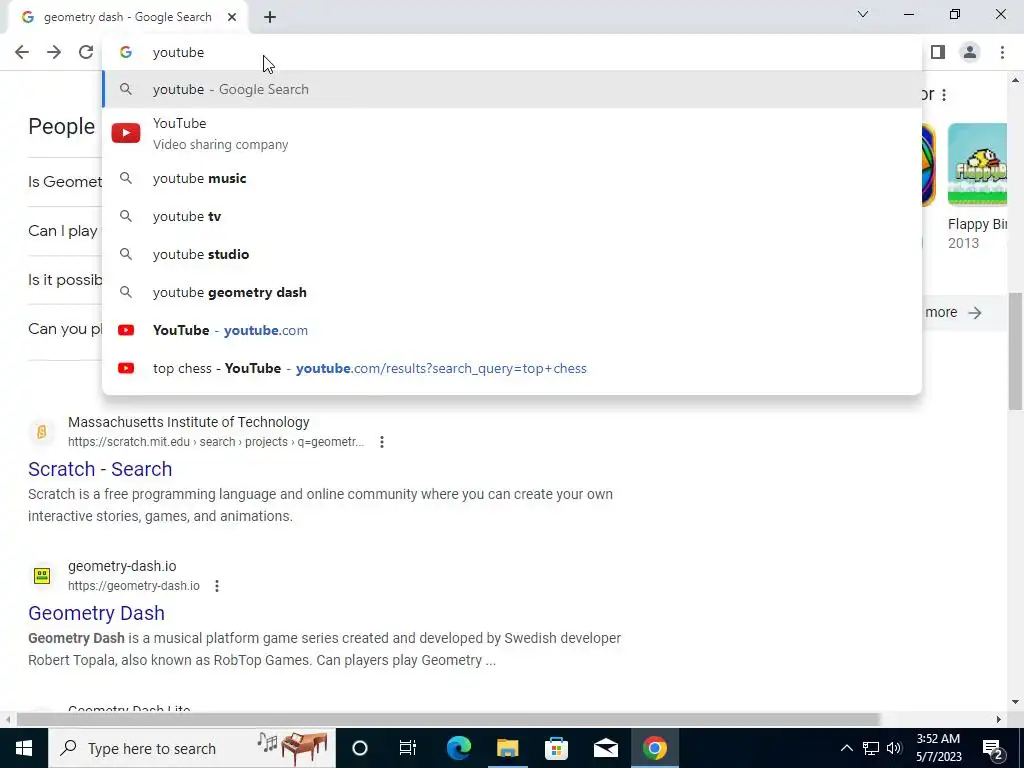The height and width of the screenshot is (768, 1024).
Task: Open Chrome's three-dot menu
Action: tap(1002, 52)
